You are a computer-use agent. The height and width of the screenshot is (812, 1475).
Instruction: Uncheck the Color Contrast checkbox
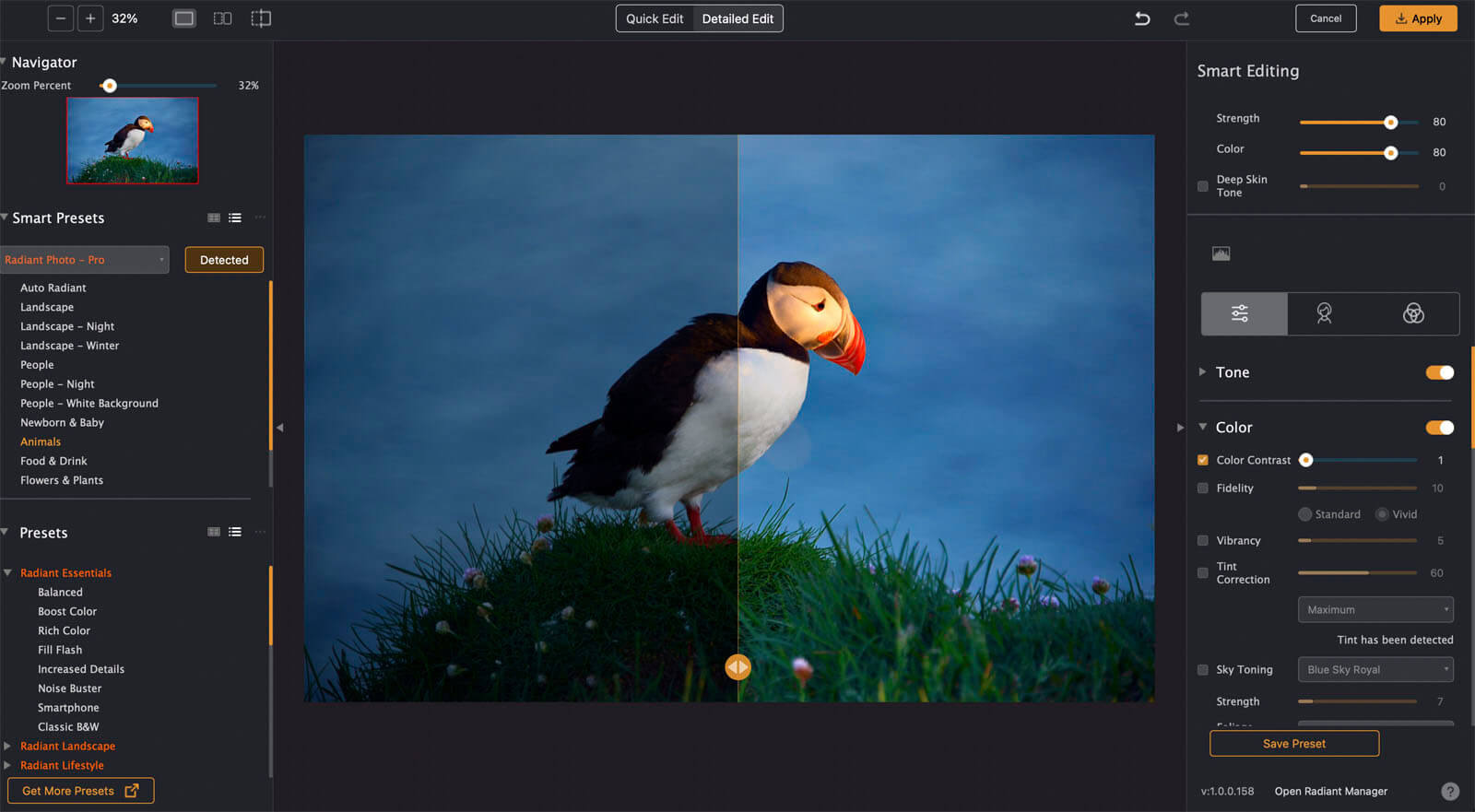point(1203,460)
